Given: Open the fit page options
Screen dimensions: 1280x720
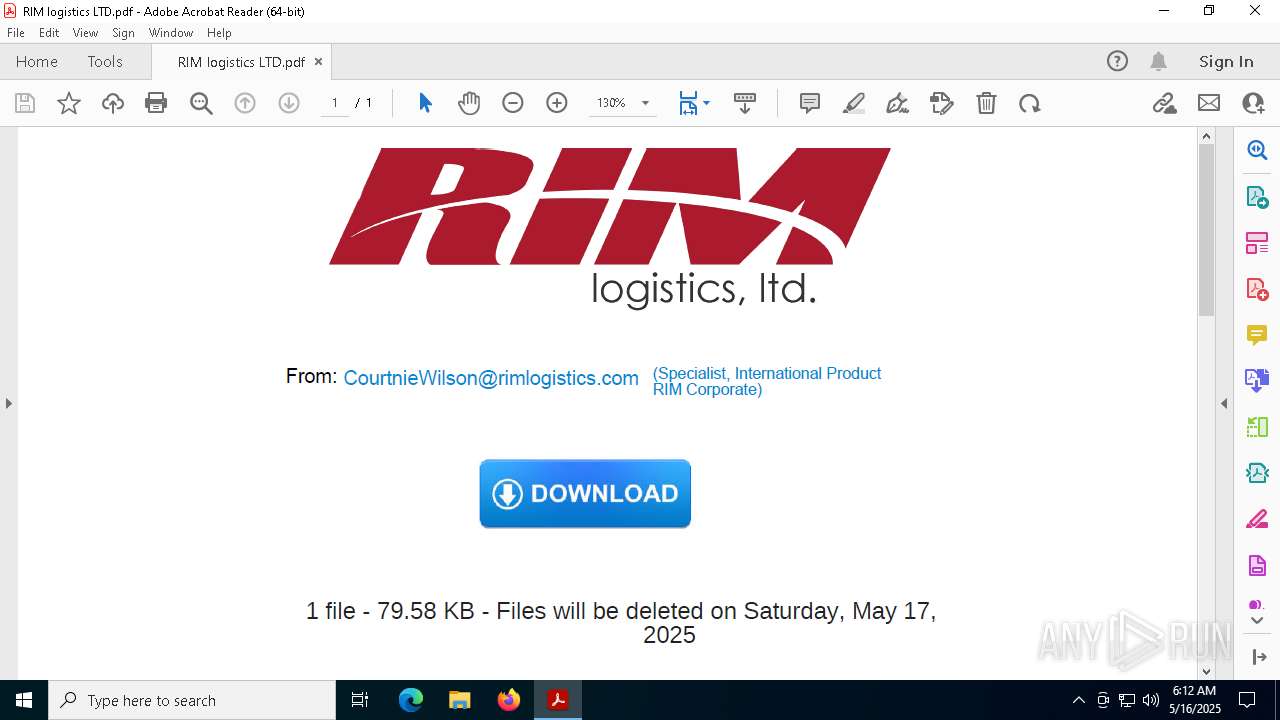Looking at the screenshot, I should pyautogui.click(x=694, y=103).
